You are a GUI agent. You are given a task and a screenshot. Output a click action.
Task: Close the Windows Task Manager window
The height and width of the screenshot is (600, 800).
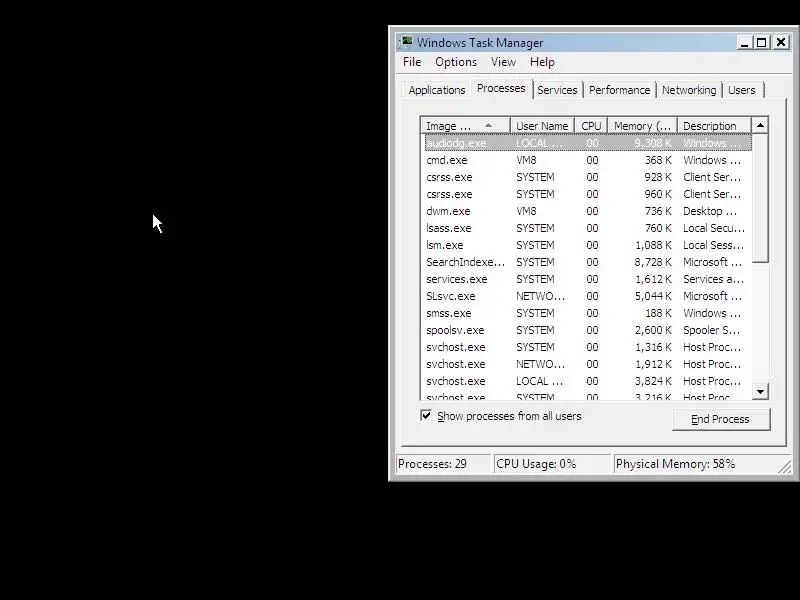click(x=781, y=42)
